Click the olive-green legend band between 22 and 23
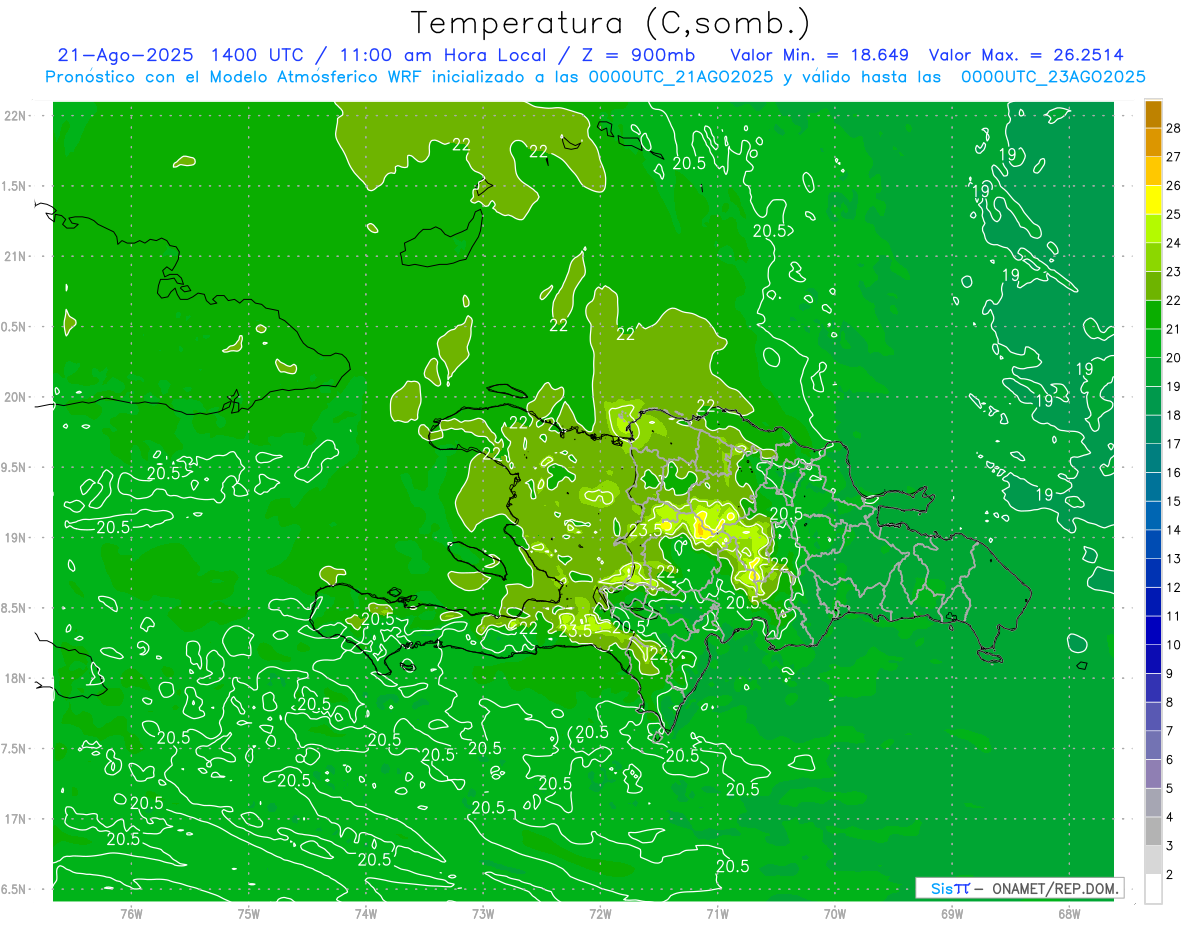 pyautogui.click(x=1153, y=286)
